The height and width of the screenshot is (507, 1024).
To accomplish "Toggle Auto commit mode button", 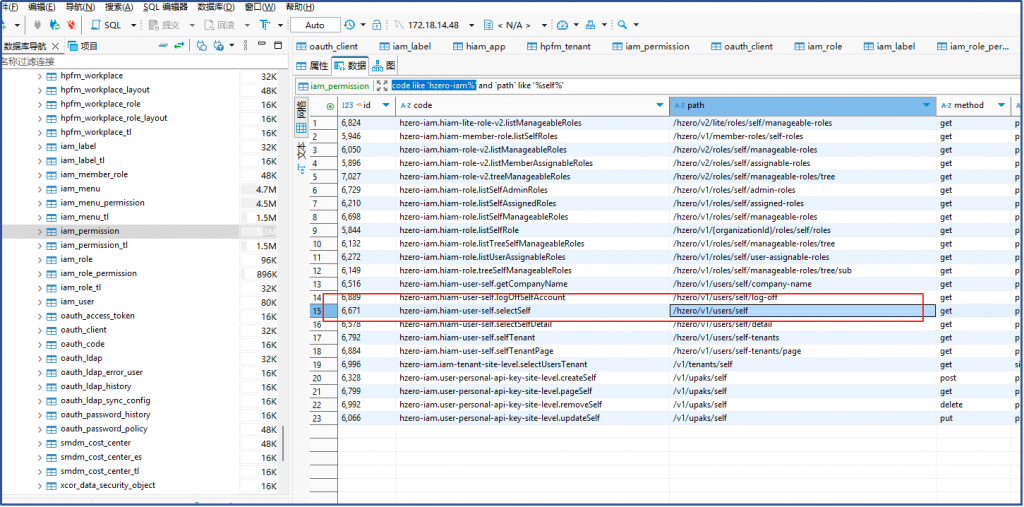I will click(315, 24).
